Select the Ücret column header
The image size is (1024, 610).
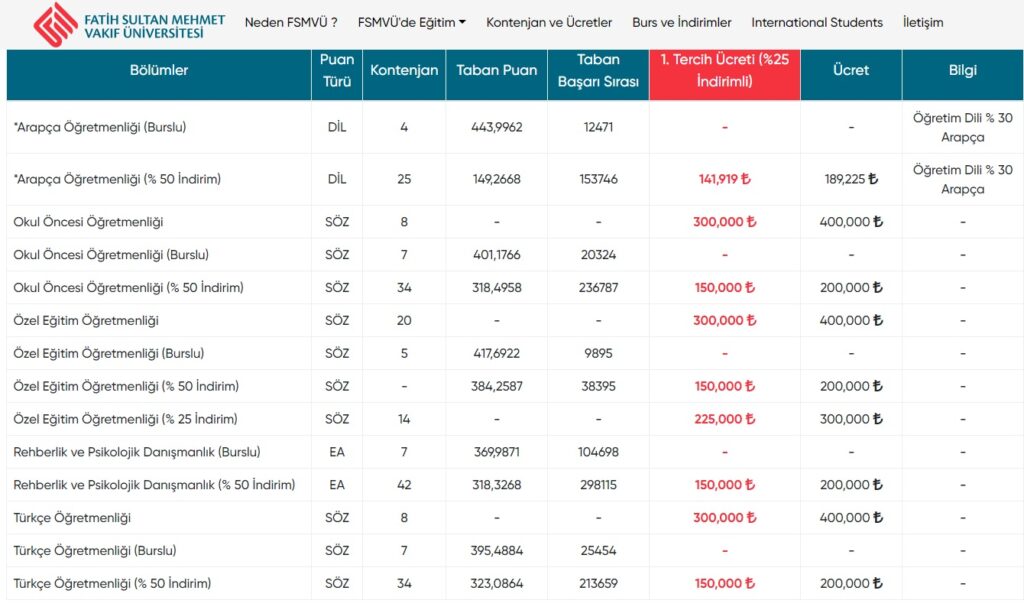pos(850,71)
